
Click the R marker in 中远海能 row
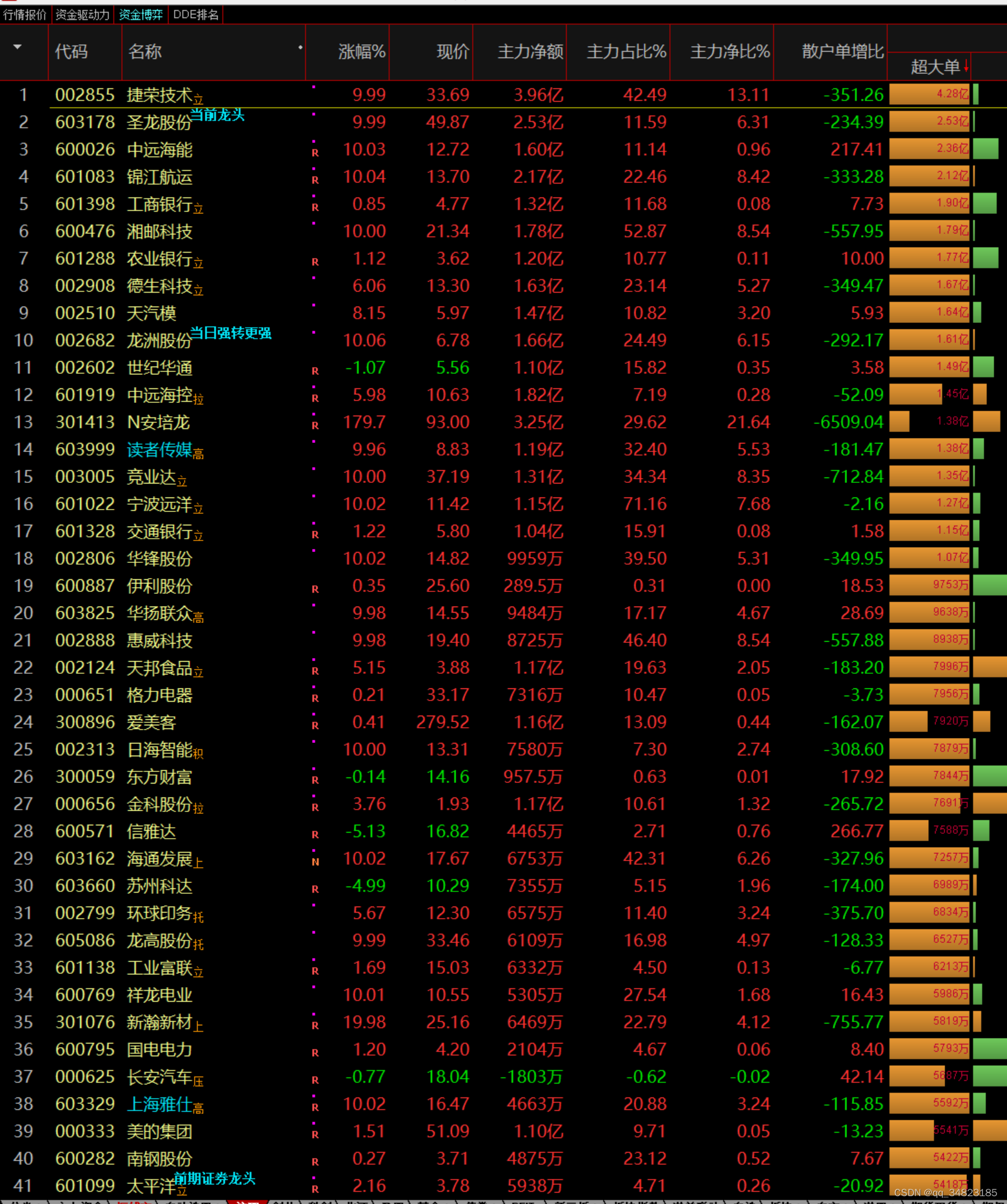coord(315,153)
